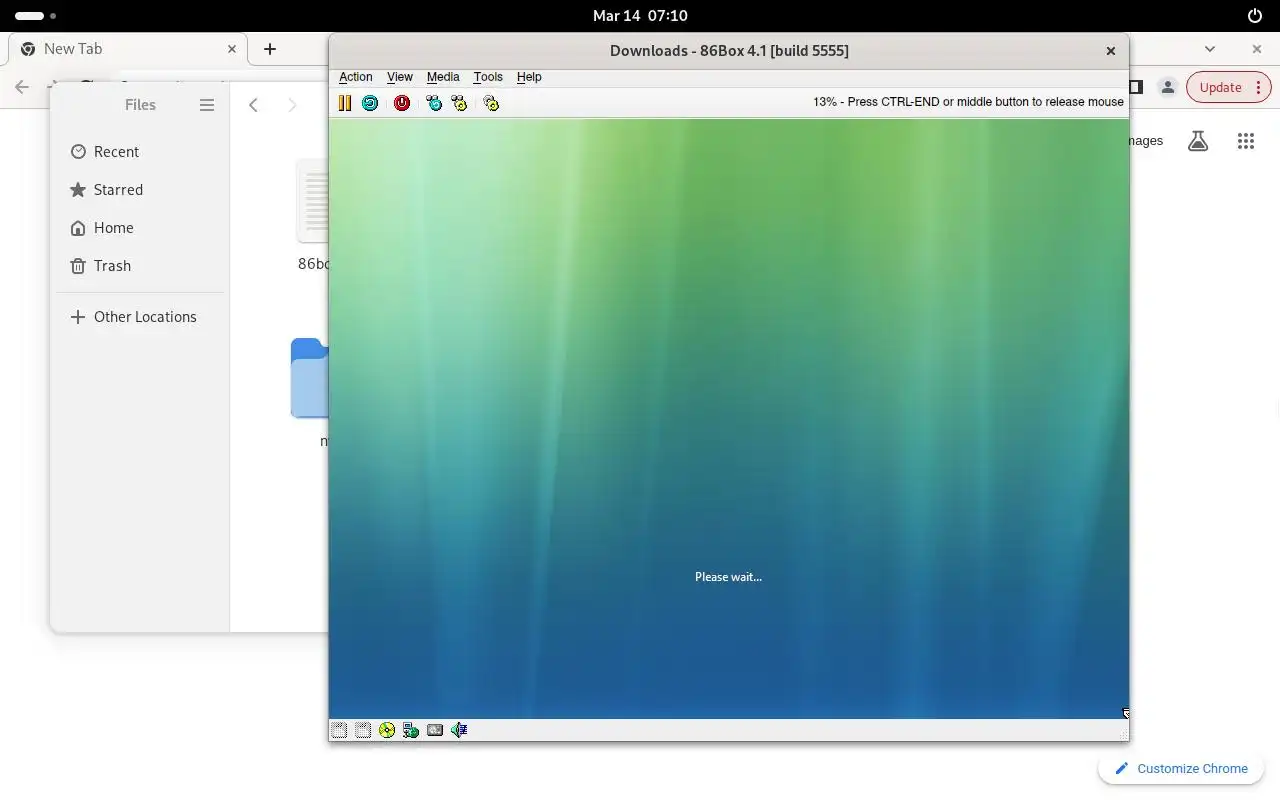Send Ctrl+Alt+Del using the teal keys icon
1280x800 pixels.
[434, 103]
